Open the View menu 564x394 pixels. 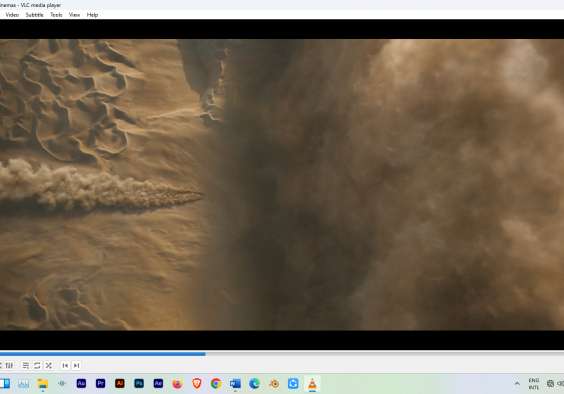coord(74,15)
